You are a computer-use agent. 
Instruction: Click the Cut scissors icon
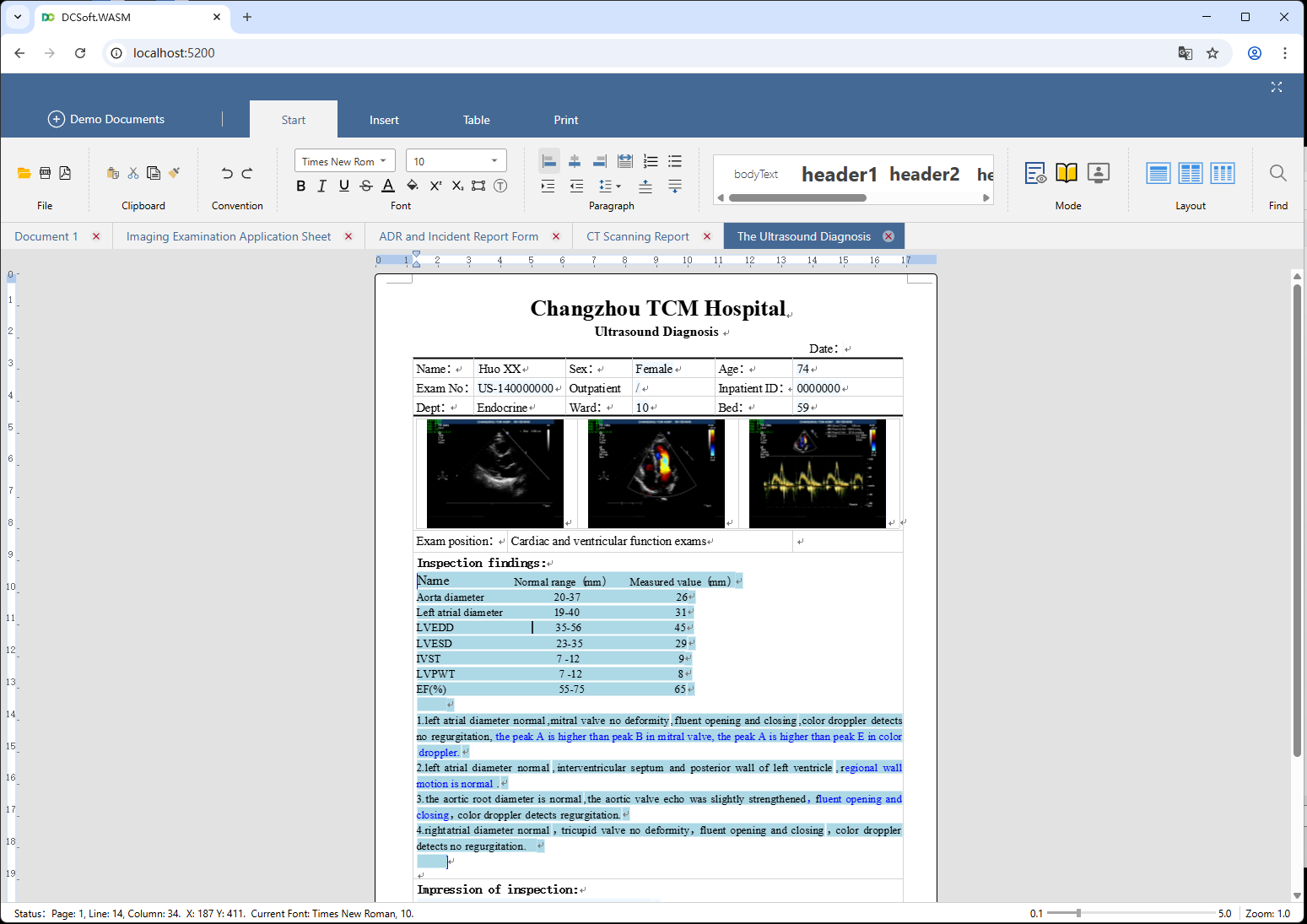tap(133, 173)
